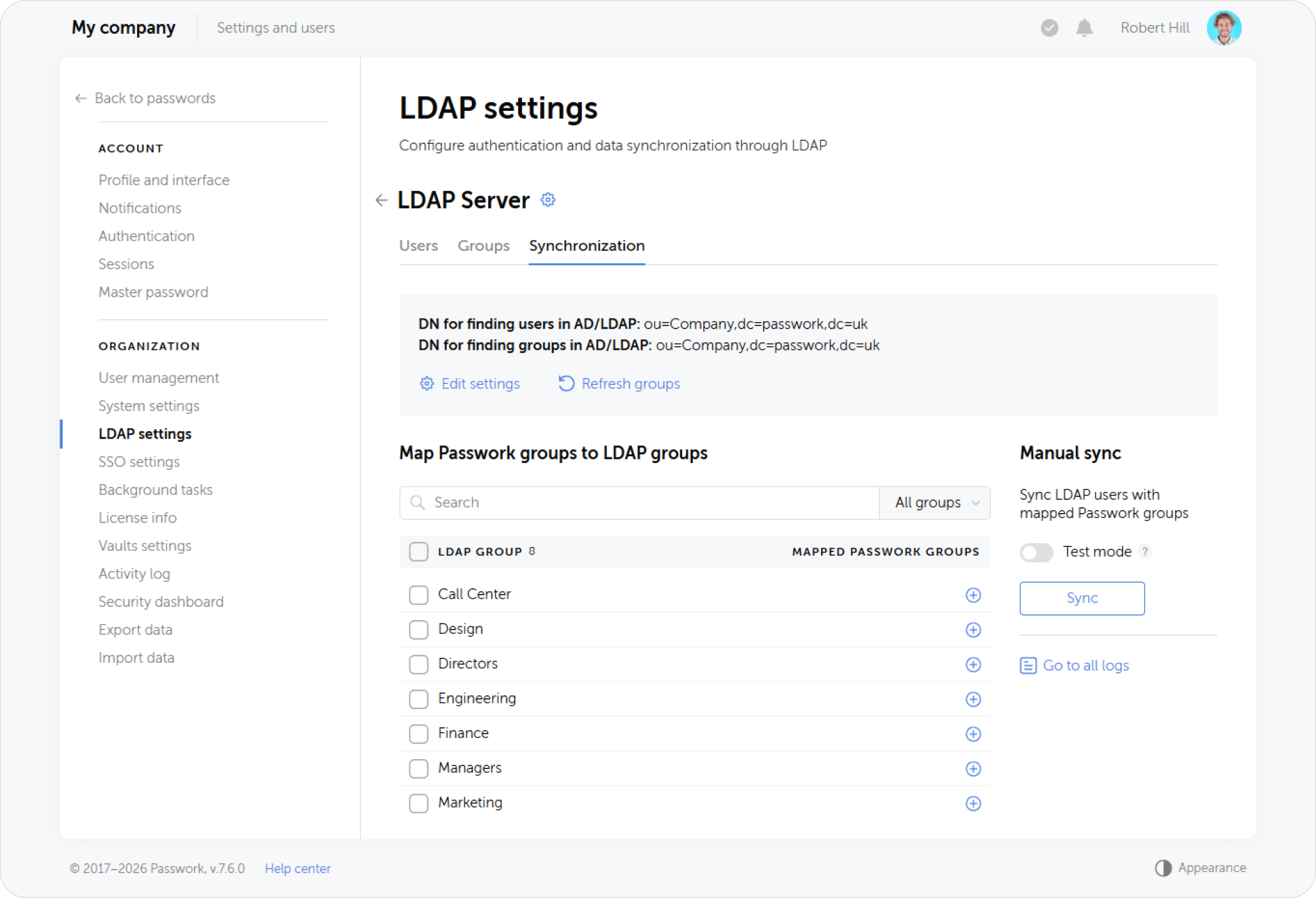1316x898 pixels.
Task: Go Back to passwords
Action: [x=145, y=98]
